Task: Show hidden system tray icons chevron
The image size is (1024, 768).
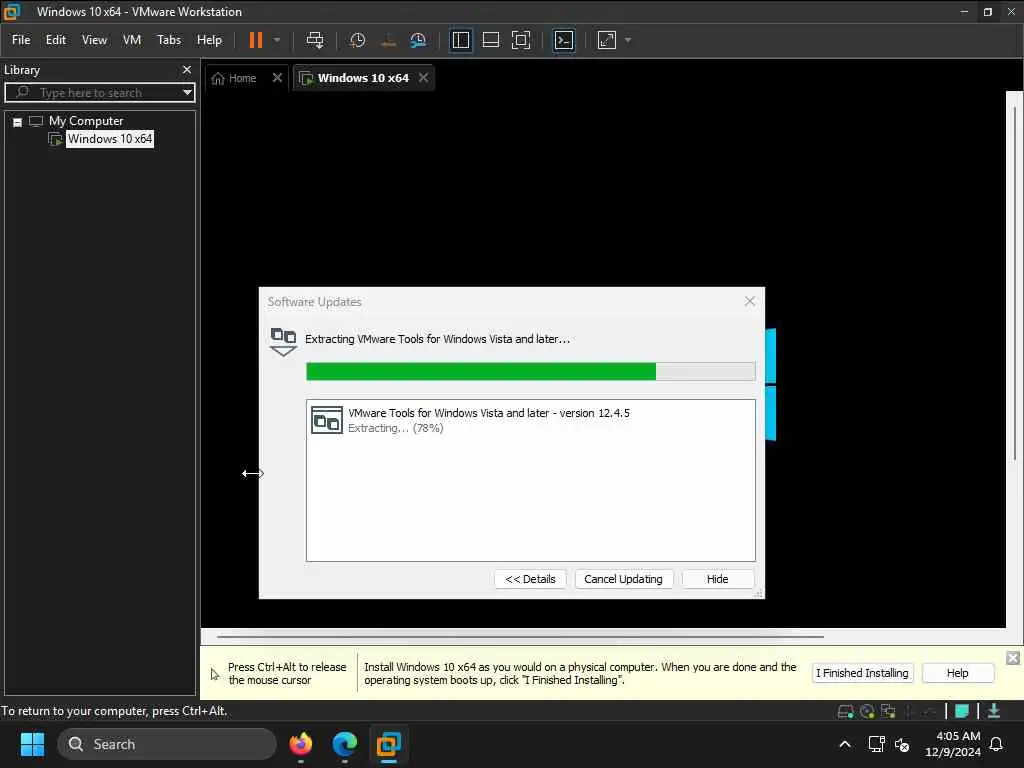Action: [x=844, y=744]
